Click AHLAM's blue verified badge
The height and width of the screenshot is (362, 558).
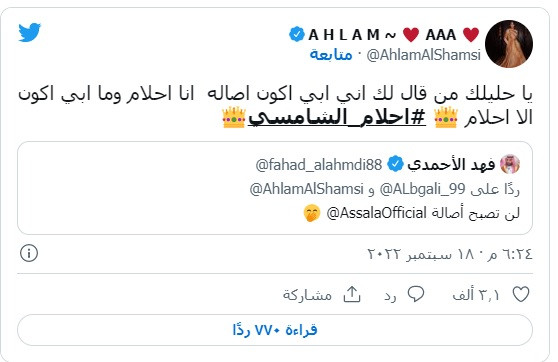pyautogui.click(x=297, y=35)
